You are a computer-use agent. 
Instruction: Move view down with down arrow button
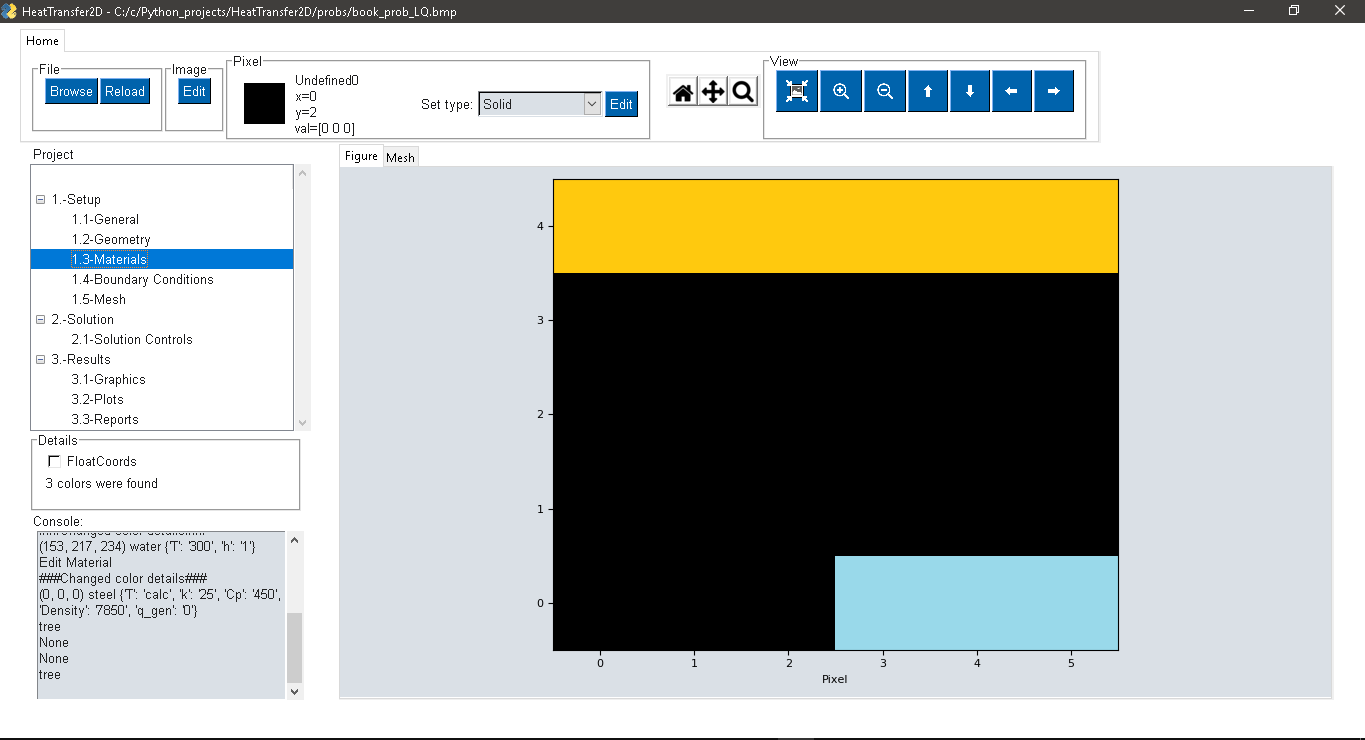[970, 91]
